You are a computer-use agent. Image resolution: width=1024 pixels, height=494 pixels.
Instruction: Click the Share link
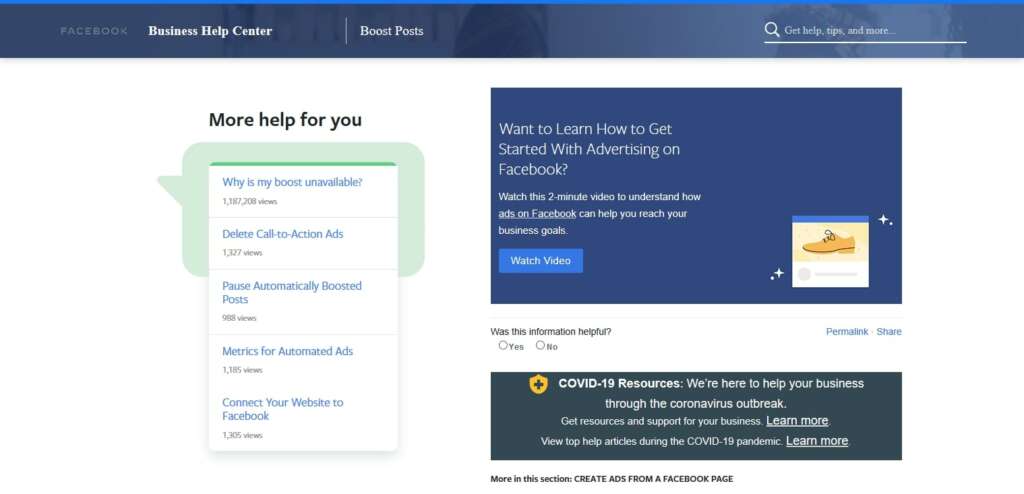[889, 332]
